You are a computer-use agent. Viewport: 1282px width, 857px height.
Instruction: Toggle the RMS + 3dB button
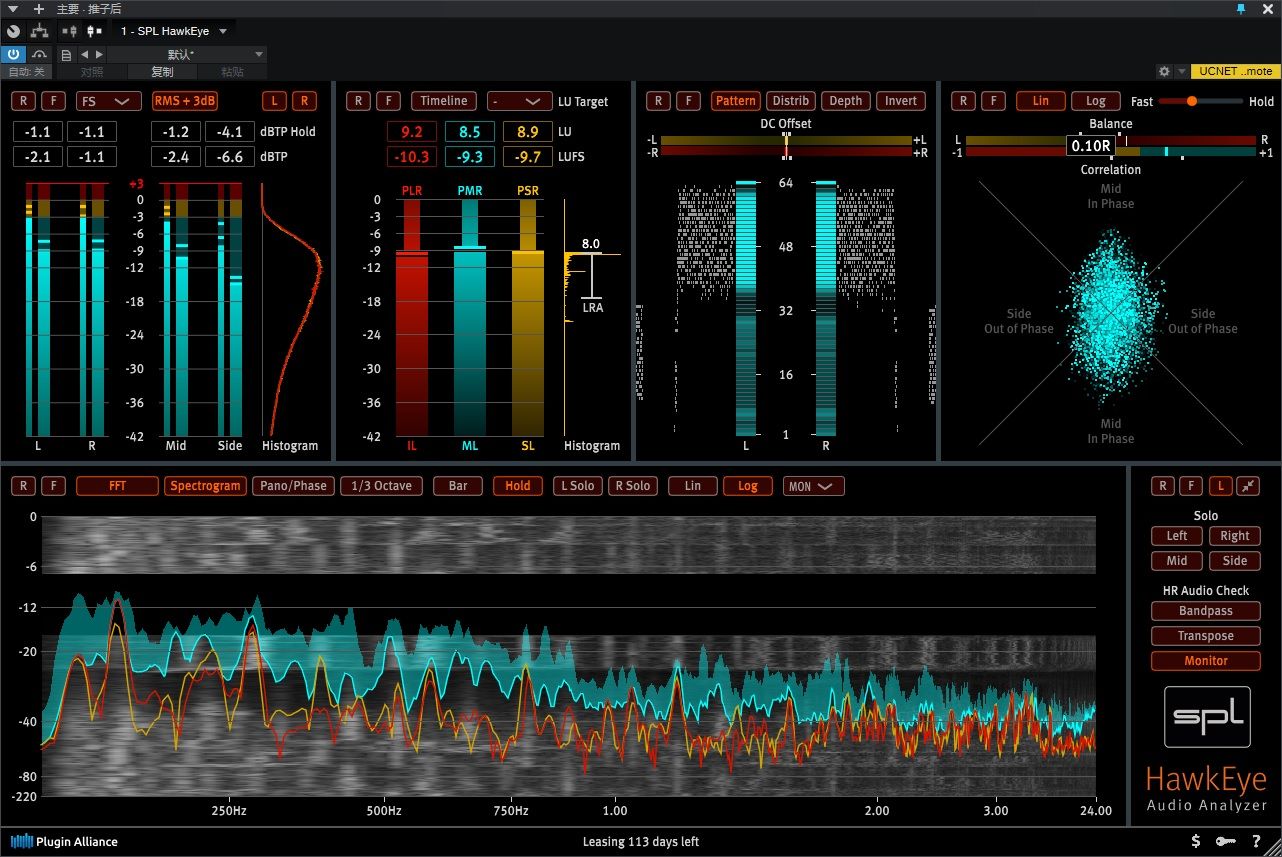(185, 101)
